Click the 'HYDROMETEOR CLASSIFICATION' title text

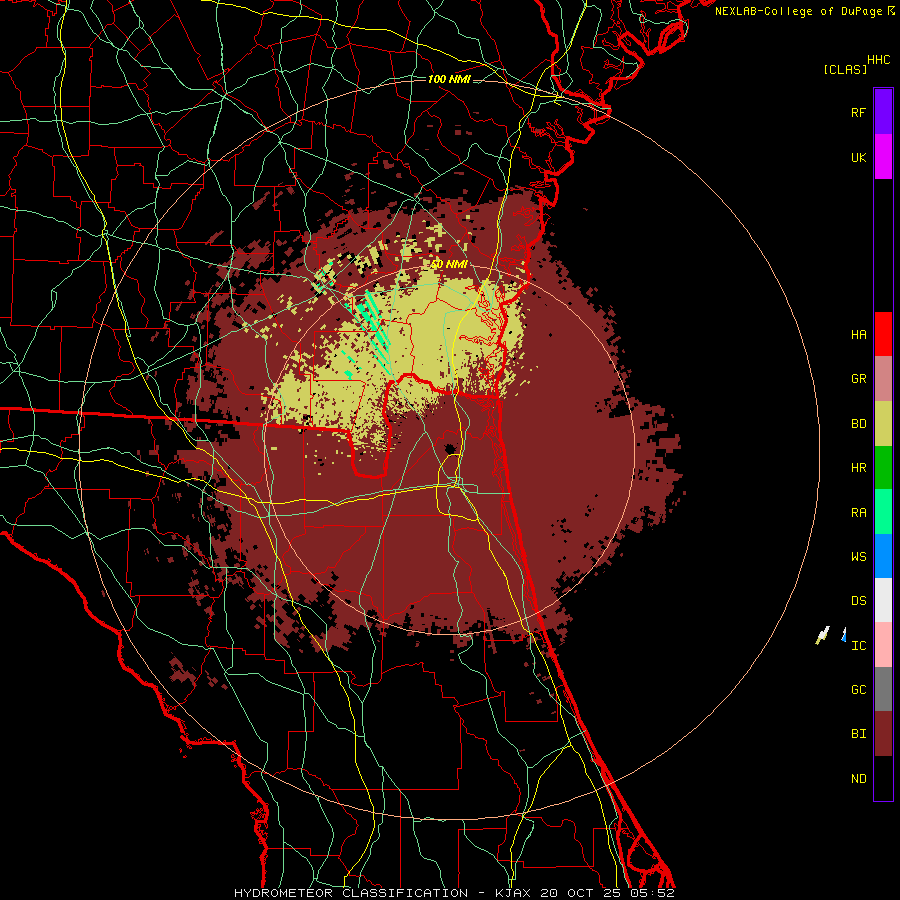tap(351, 893)
